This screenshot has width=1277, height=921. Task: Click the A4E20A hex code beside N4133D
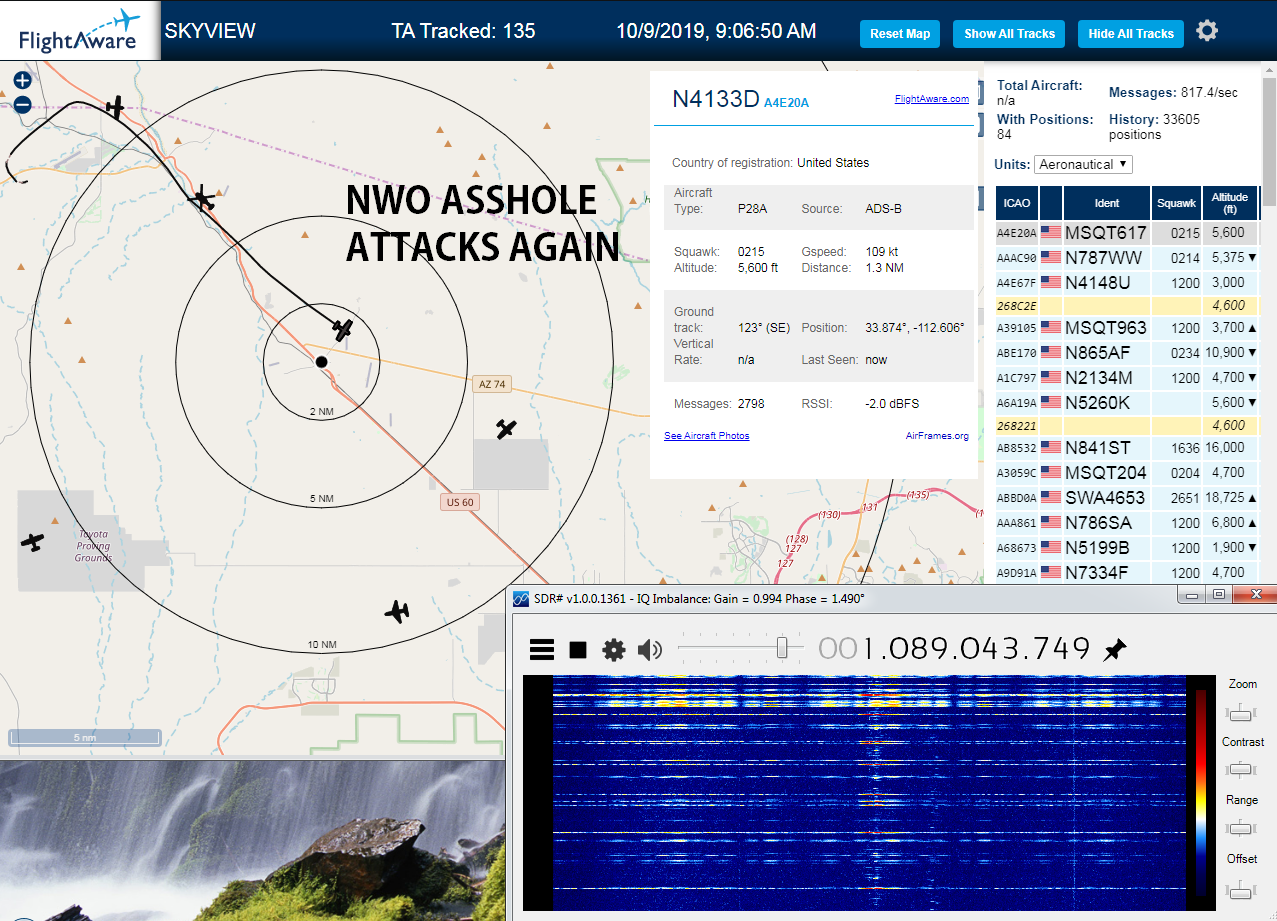point(786,102)
